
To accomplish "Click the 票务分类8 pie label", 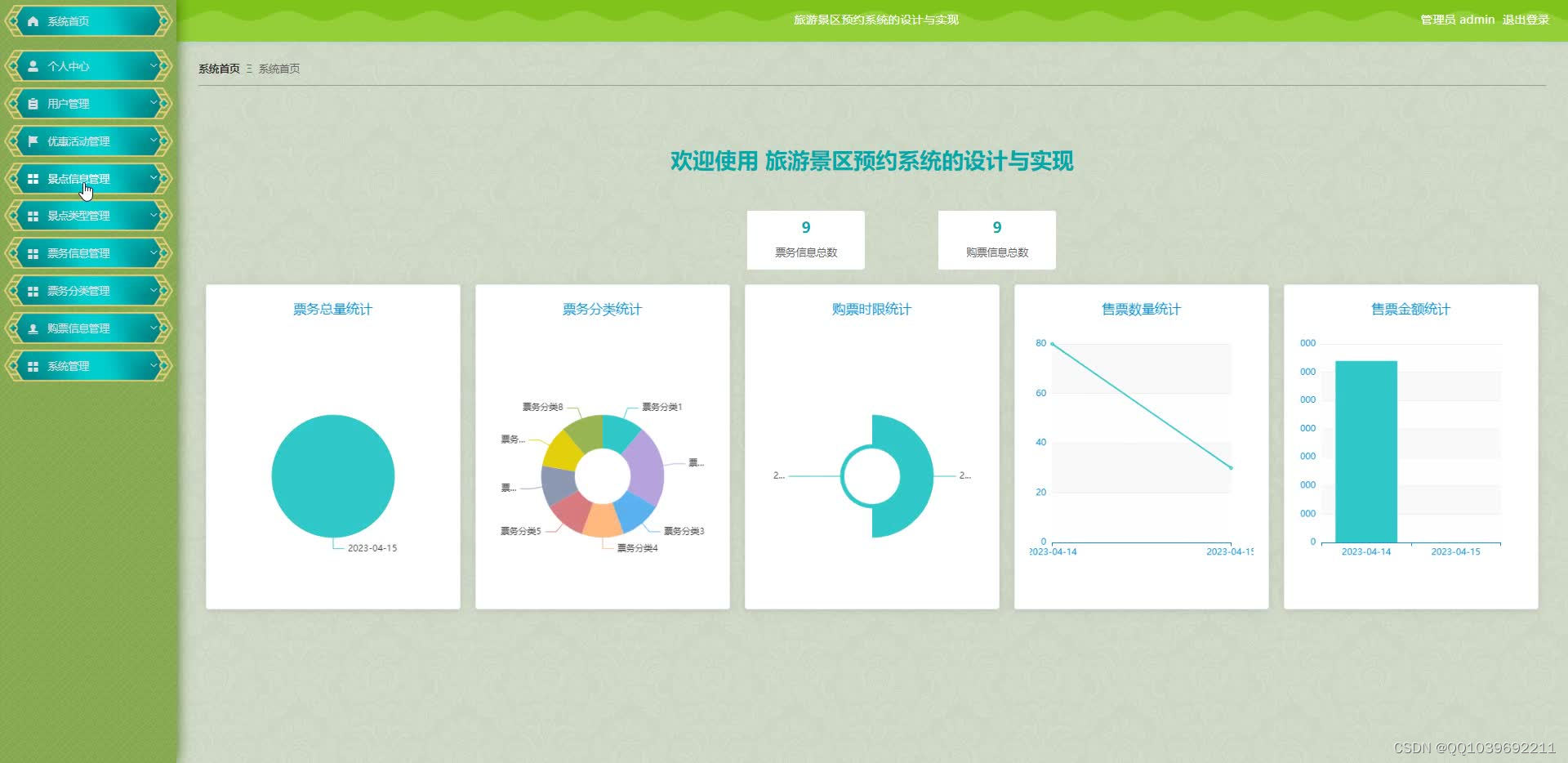I will [542, 407].
